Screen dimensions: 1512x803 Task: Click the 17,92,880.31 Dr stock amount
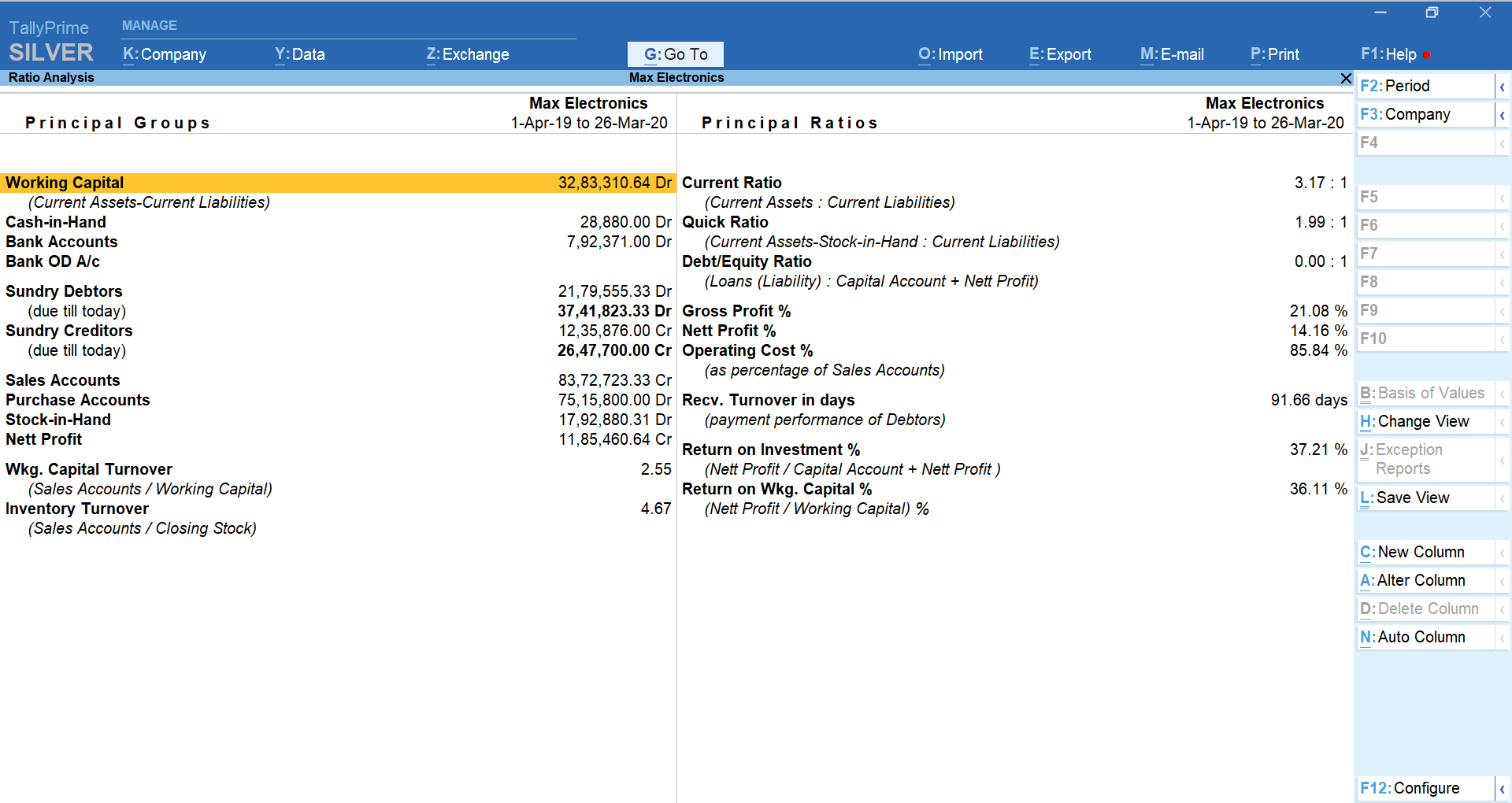(x=615, y=420)
